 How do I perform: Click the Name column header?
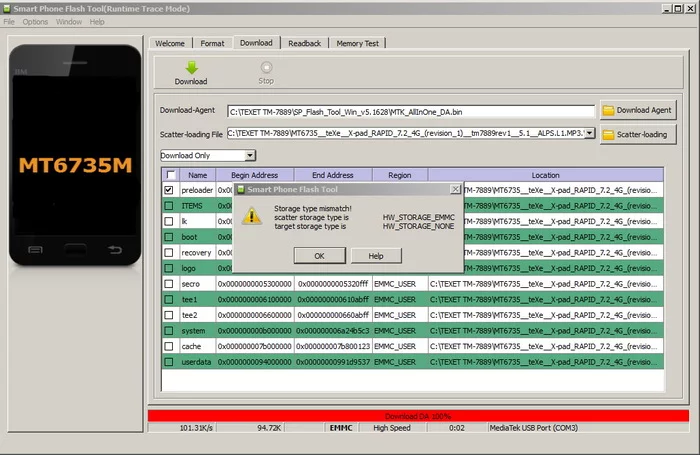pyautogui.click(x=197, y=175)
